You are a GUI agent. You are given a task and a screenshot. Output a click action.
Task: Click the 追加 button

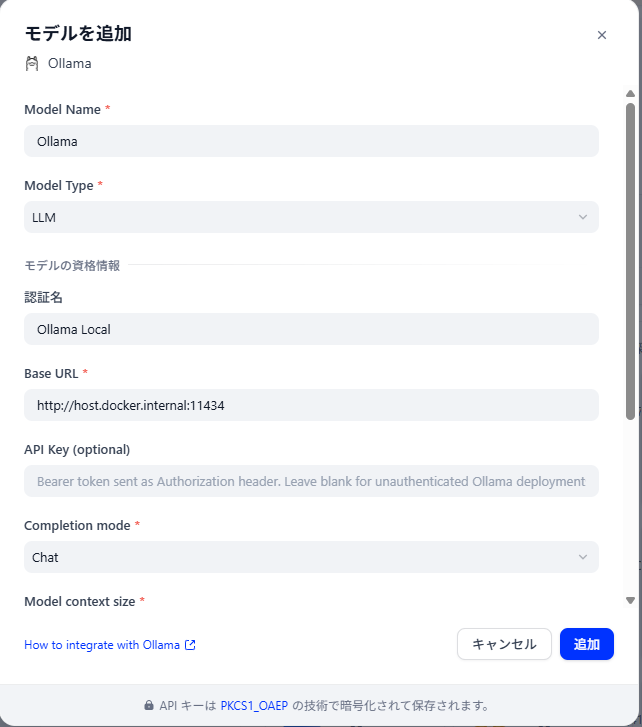(x=586, y=644)
